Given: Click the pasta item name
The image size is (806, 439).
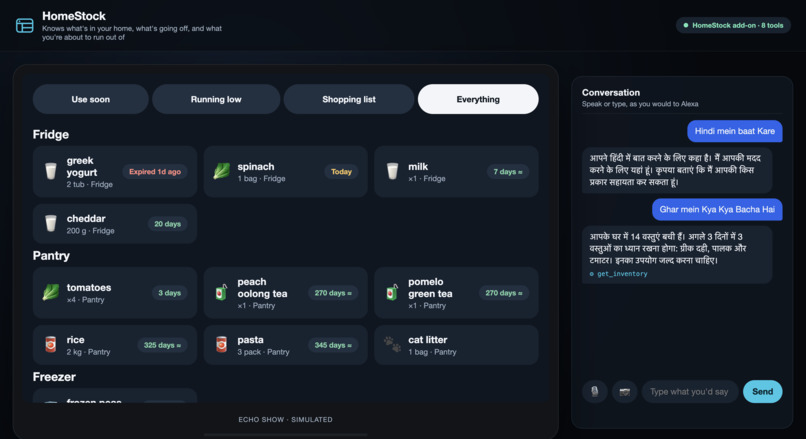Looking at the screenshot, I should coord(250,340).
